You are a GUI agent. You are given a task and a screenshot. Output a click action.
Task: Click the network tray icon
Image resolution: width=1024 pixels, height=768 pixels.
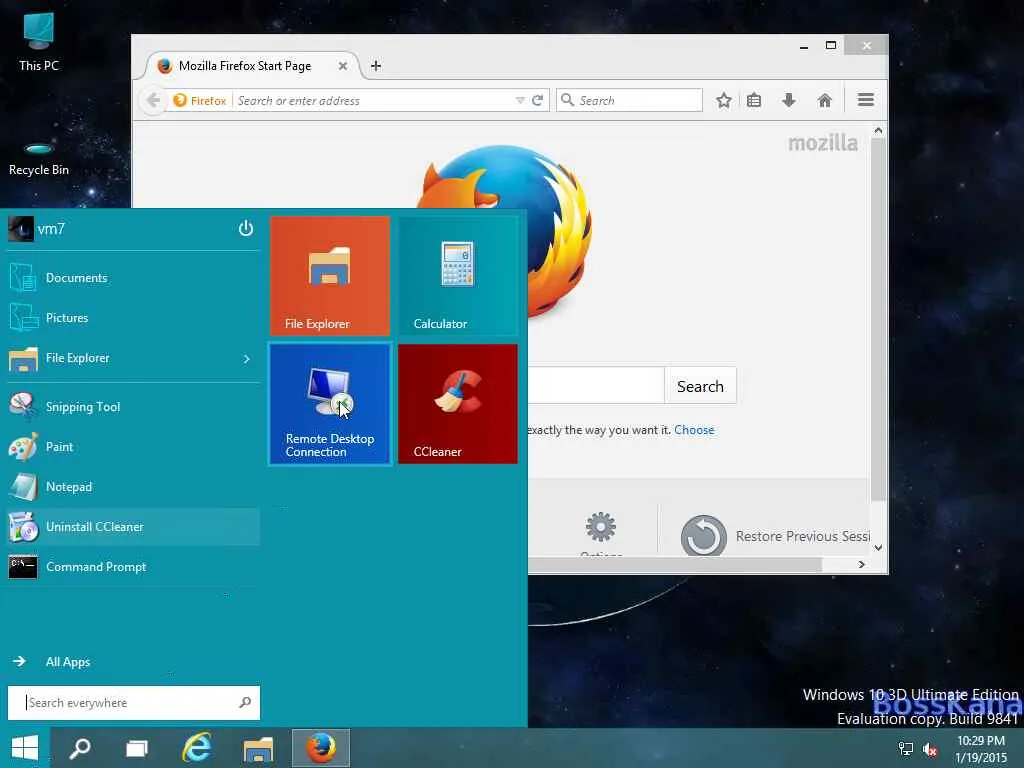(905, 749)
